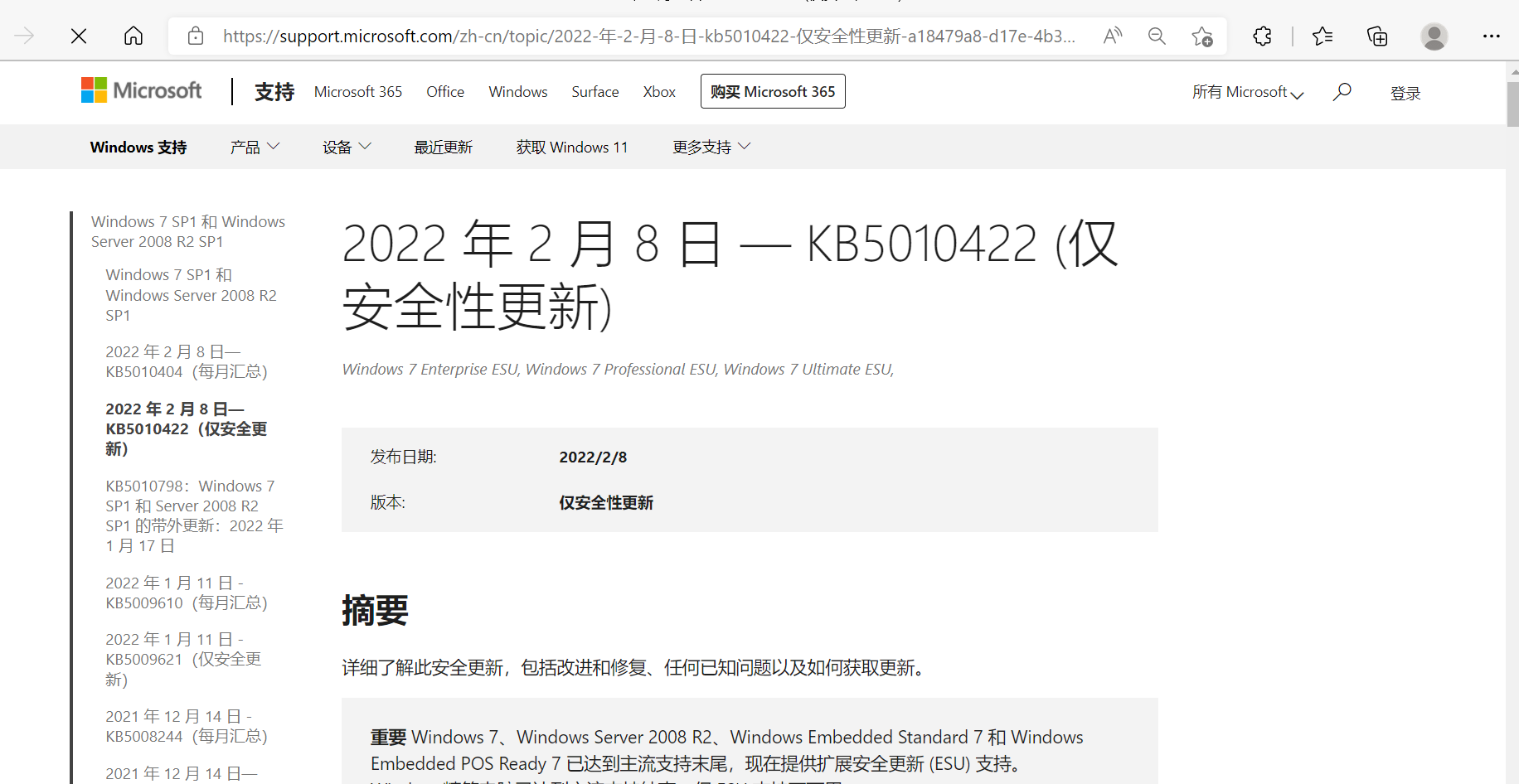Screen dimensions: 1519x784
Task: Open the Extensions puzzle icon
Action: click(1262, 36)
